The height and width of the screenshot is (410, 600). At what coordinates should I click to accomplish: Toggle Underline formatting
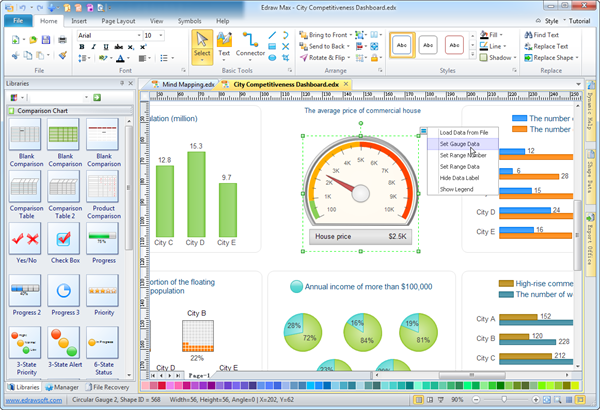pos(106,47)
